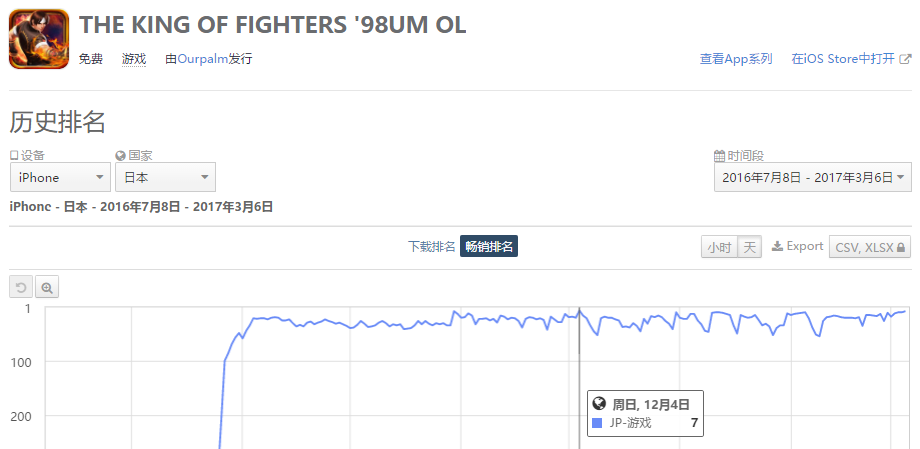Screen dimensions: 920x449
Task: Click the calendar icon next to 时间段
Action: coord(719,156)
